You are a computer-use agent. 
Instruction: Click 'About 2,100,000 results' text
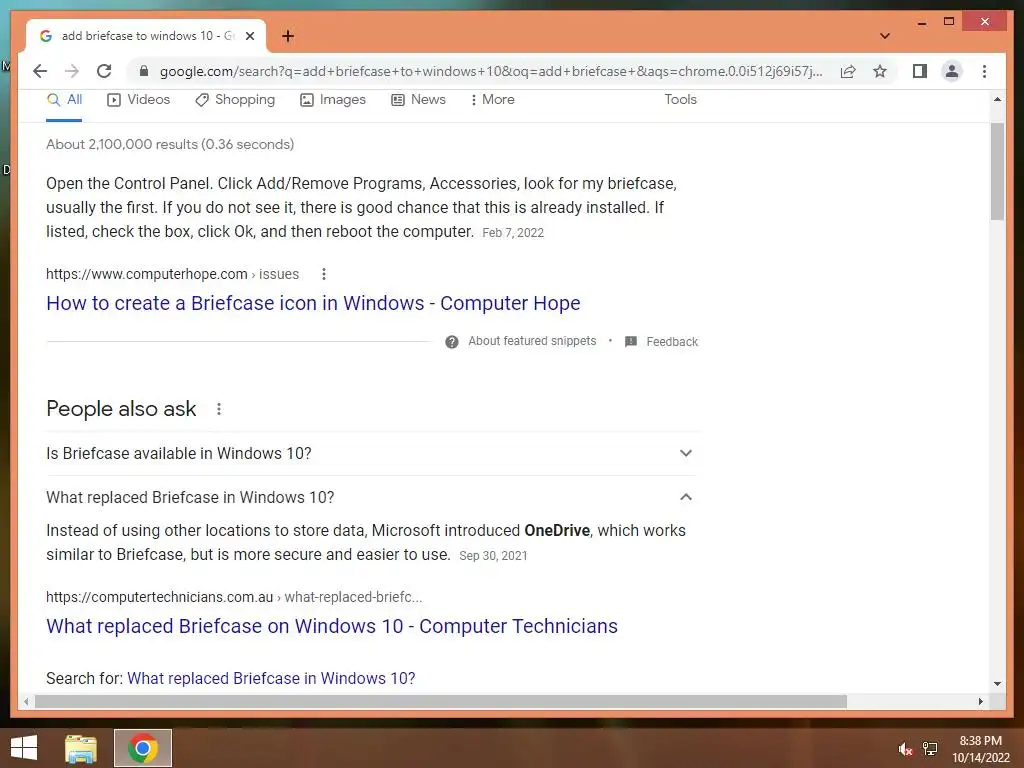tap(170, 144)
